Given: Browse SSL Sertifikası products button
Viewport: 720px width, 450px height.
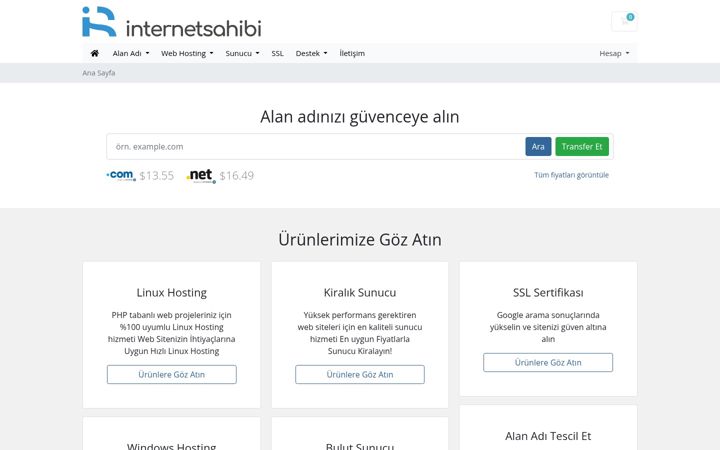Looking at the screenshot, I should 548,362.
